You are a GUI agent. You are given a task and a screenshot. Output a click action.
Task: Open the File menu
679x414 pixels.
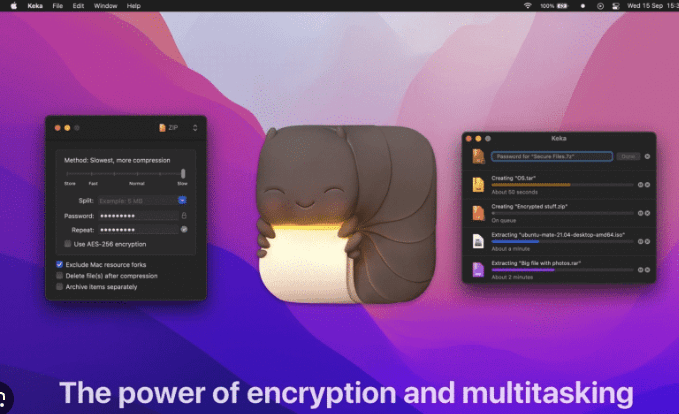pos(58,6)
